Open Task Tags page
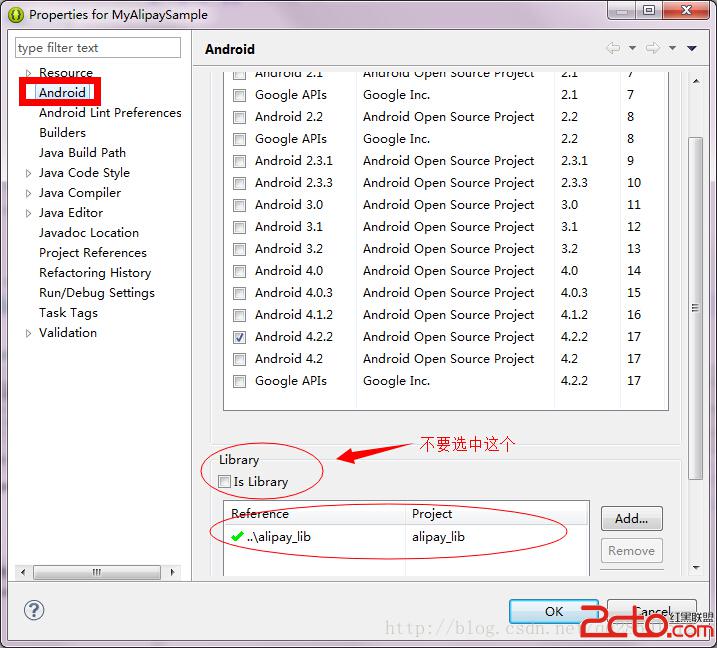This screenshot has width=717, height=648. click(69, 313)
